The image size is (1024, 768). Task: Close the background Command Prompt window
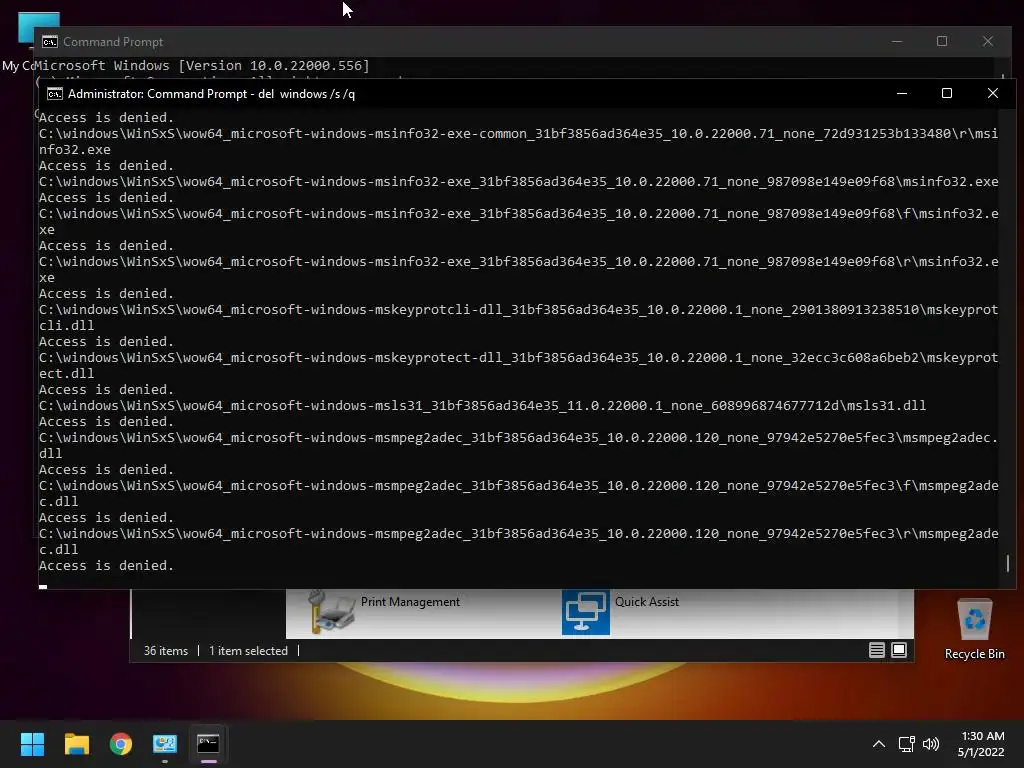coord(988,41)
